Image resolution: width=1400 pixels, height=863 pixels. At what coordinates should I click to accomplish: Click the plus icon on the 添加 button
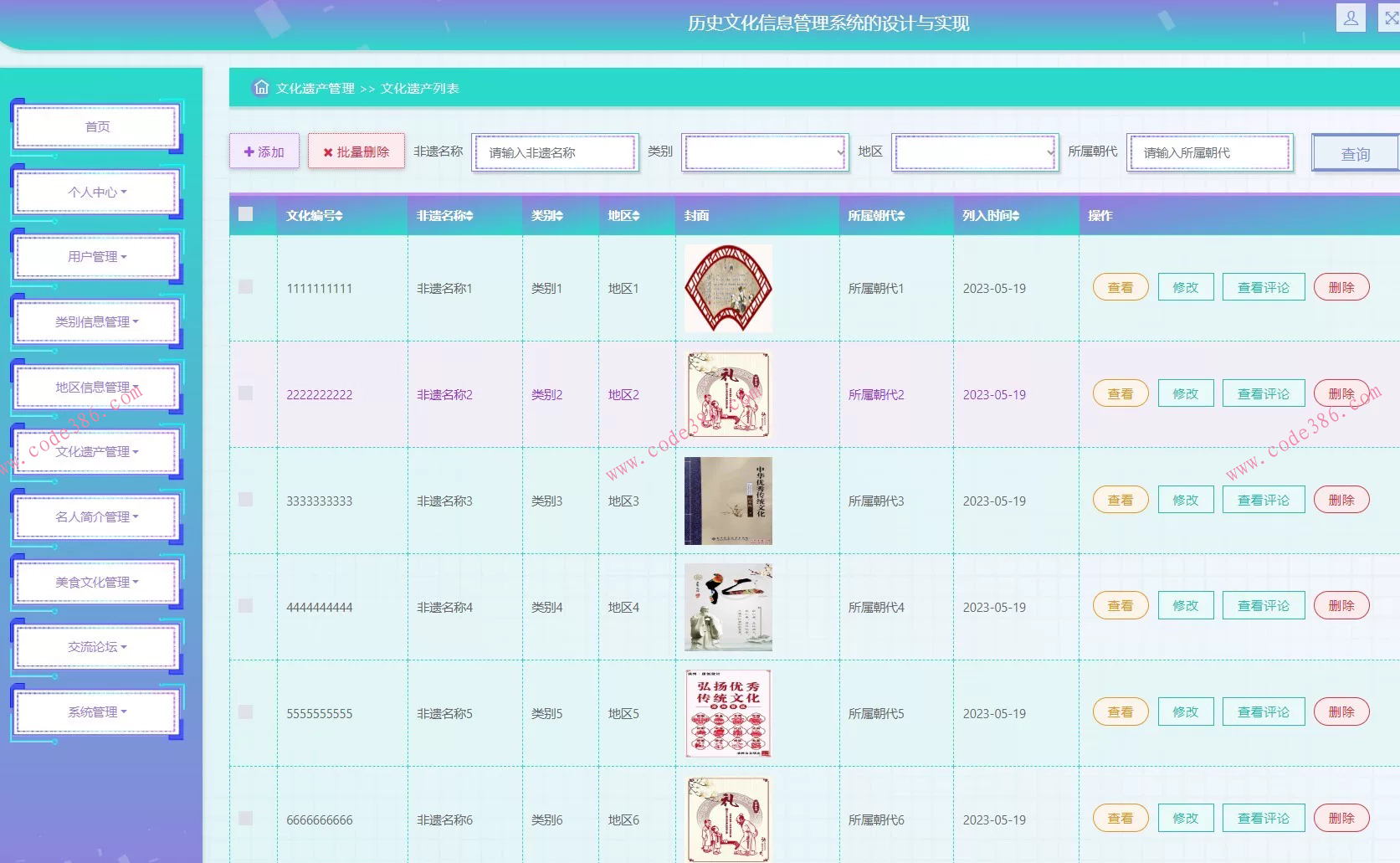click(248, 152)
